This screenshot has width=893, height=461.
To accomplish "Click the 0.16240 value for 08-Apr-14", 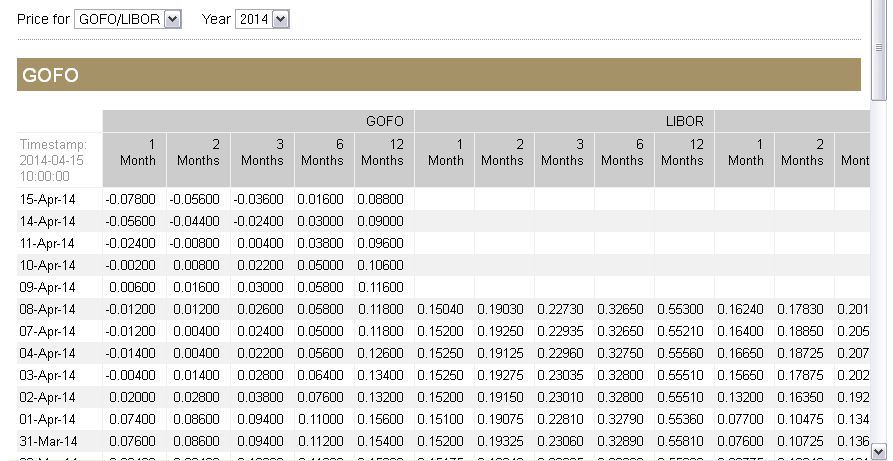I will 740,309.
